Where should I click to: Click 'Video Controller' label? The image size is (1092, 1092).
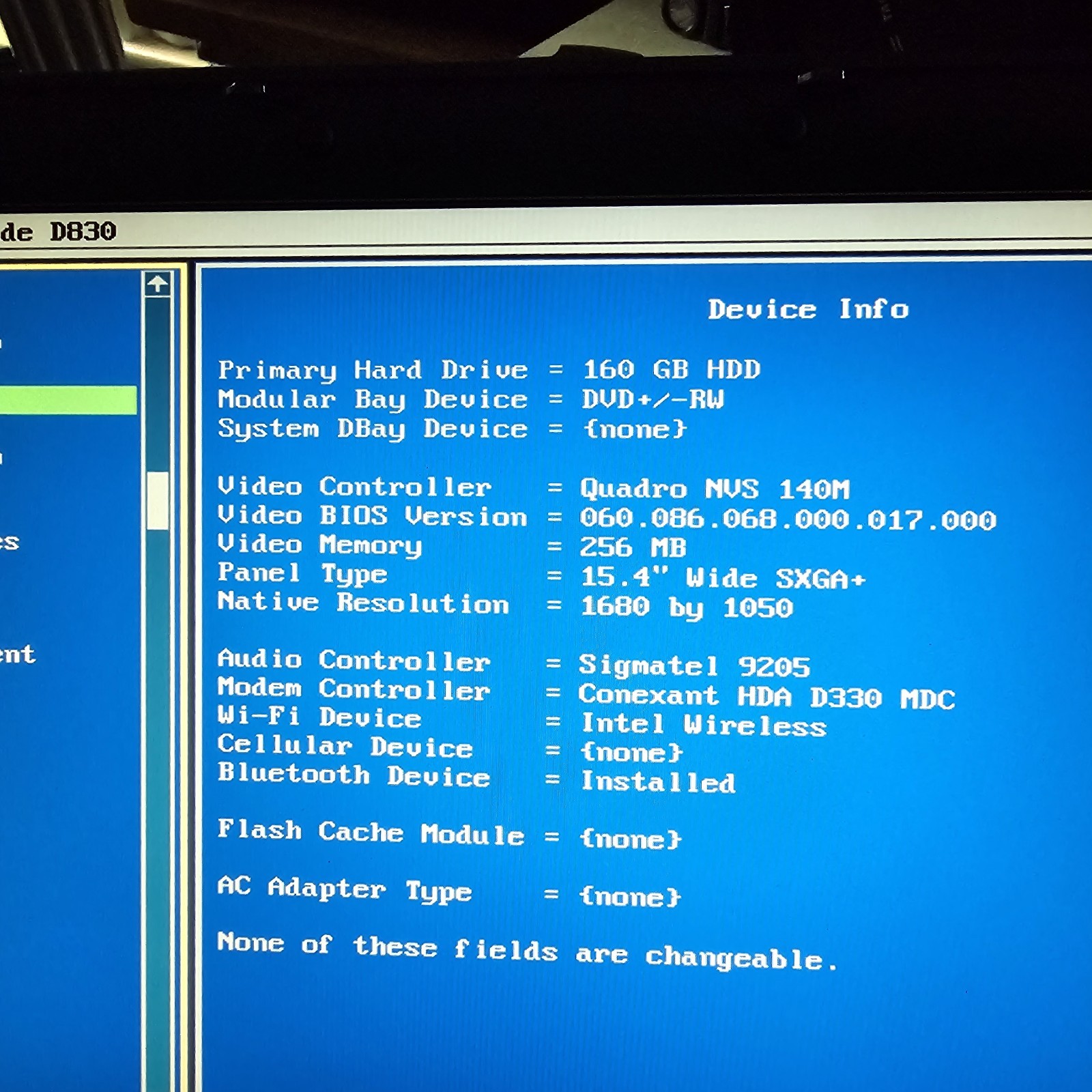[x=354, y=487]
